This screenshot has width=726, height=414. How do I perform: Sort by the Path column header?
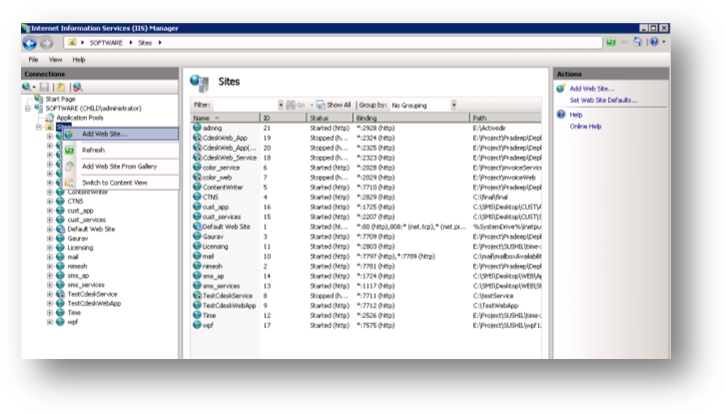click(x=506, y=118)
